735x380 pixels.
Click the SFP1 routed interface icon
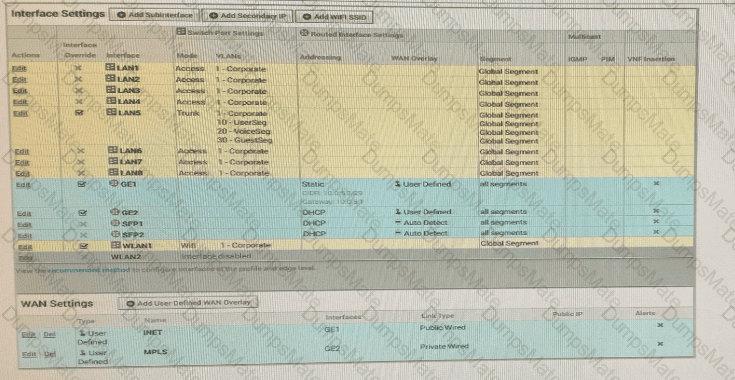[115, 224]
